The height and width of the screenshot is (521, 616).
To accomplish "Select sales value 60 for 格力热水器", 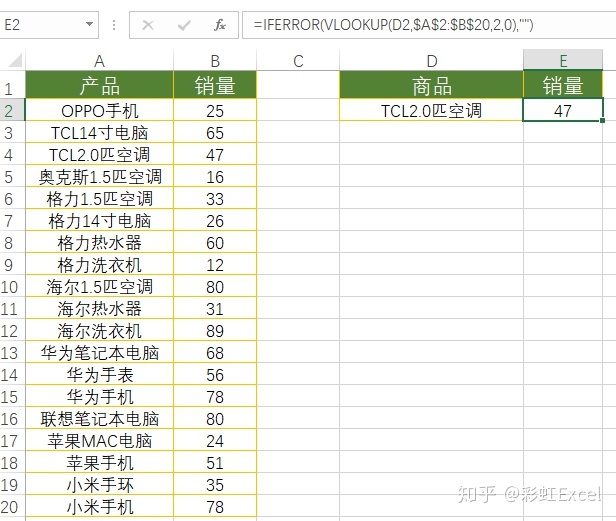I will click(215, 242).
